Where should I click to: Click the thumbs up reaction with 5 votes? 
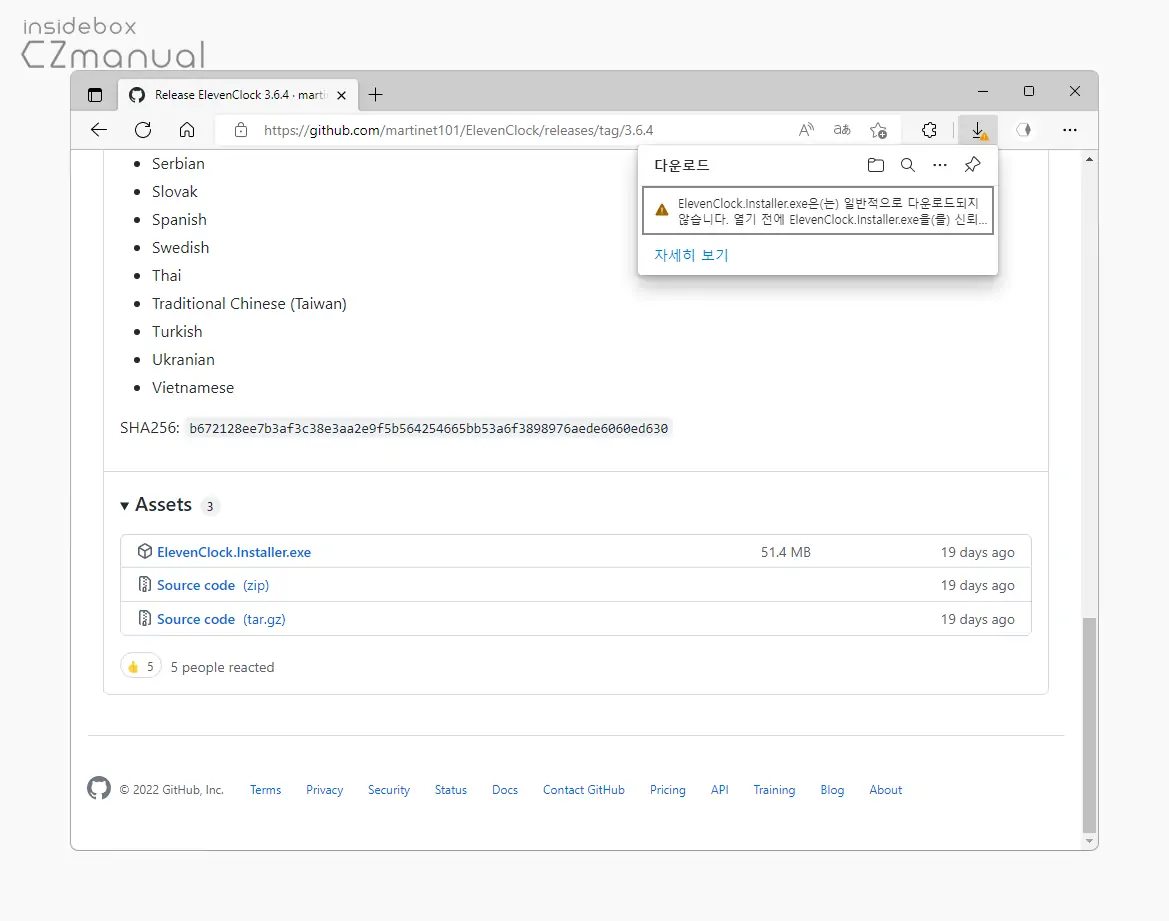coord(141,667)
